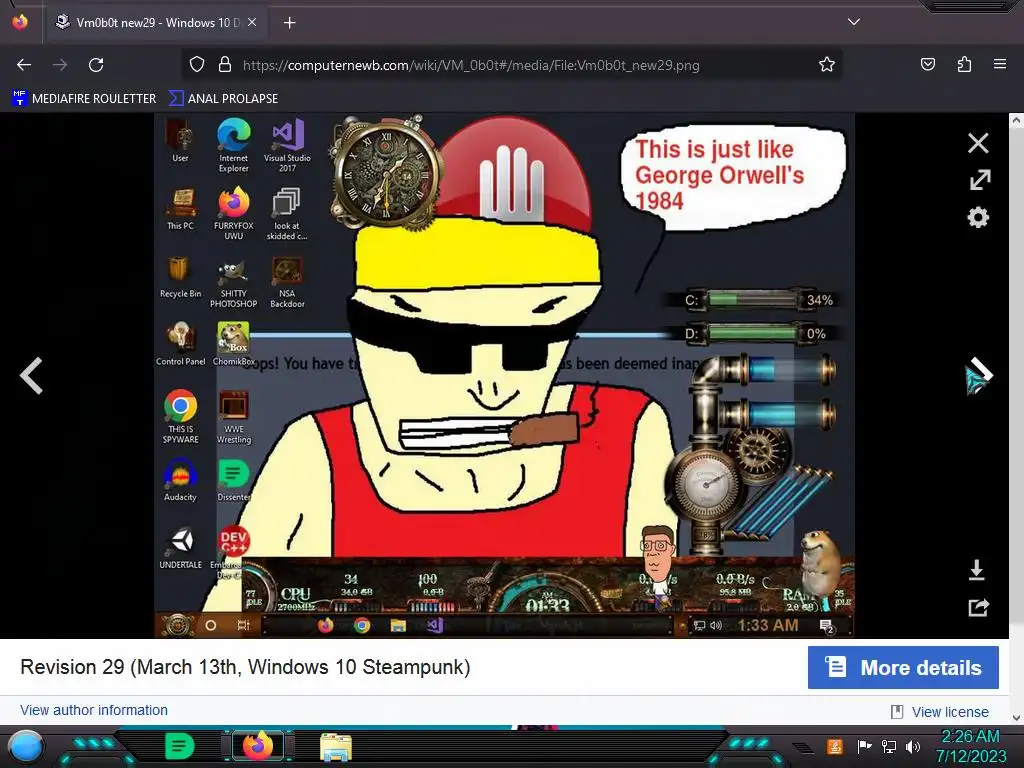Open the Firefox hamburger menu
This screenshot has height=768, width=1024.
pos(1000,64)
